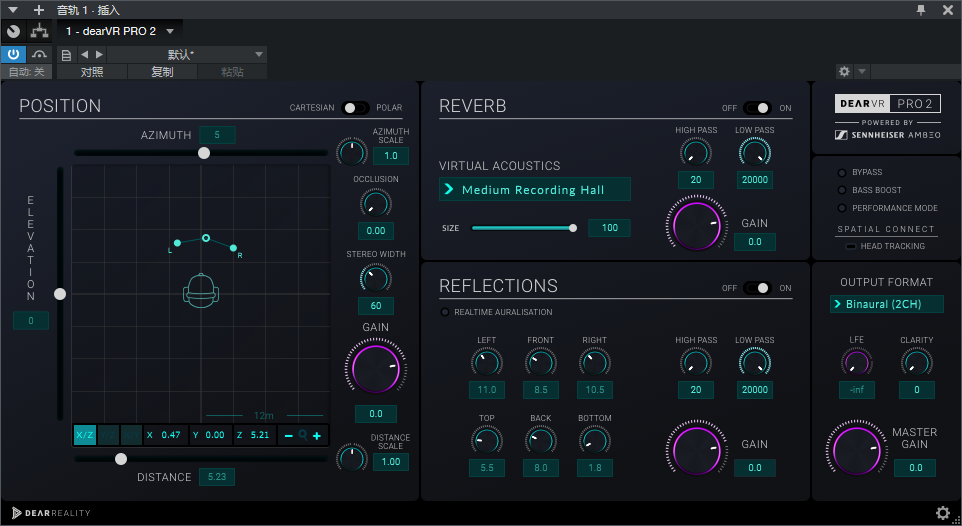
Task: Click the automation read icon beside power
Action: click(x=40, y=54)
